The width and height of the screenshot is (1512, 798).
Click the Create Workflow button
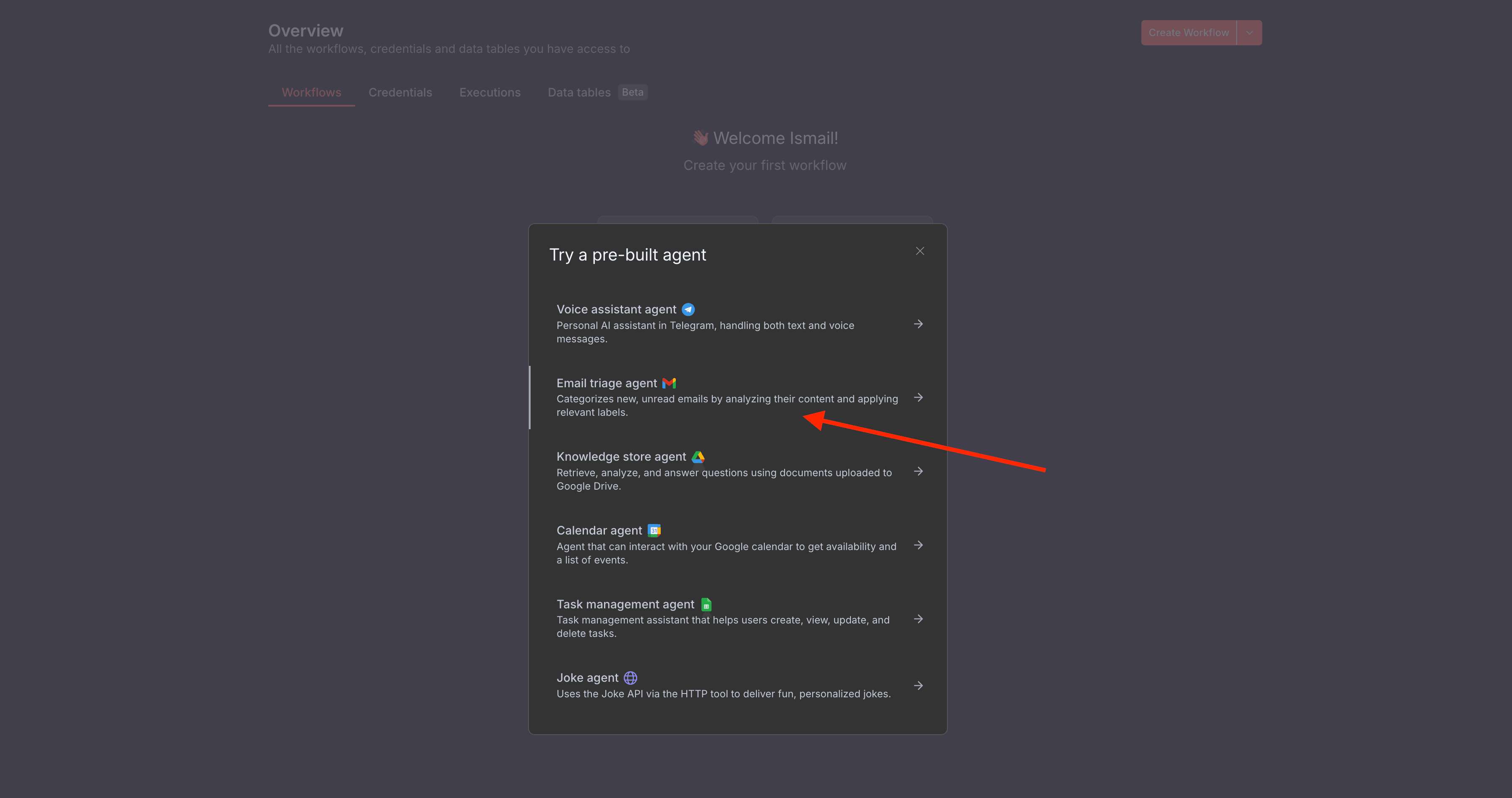(x=1188, y=32)
